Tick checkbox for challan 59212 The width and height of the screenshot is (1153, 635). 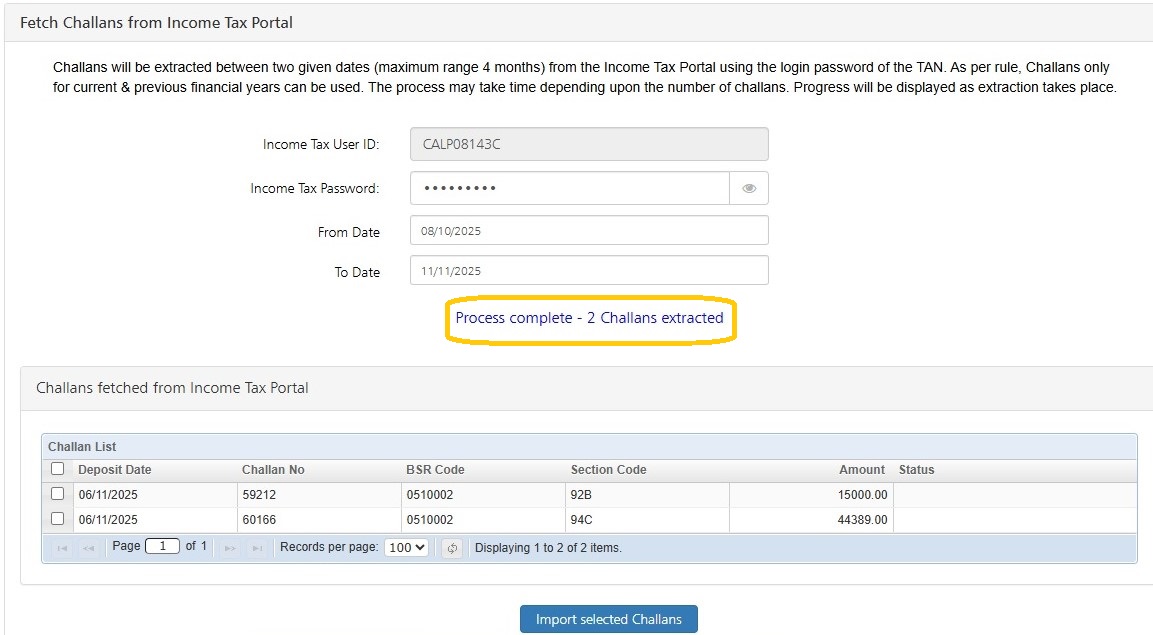coord(57,494)
